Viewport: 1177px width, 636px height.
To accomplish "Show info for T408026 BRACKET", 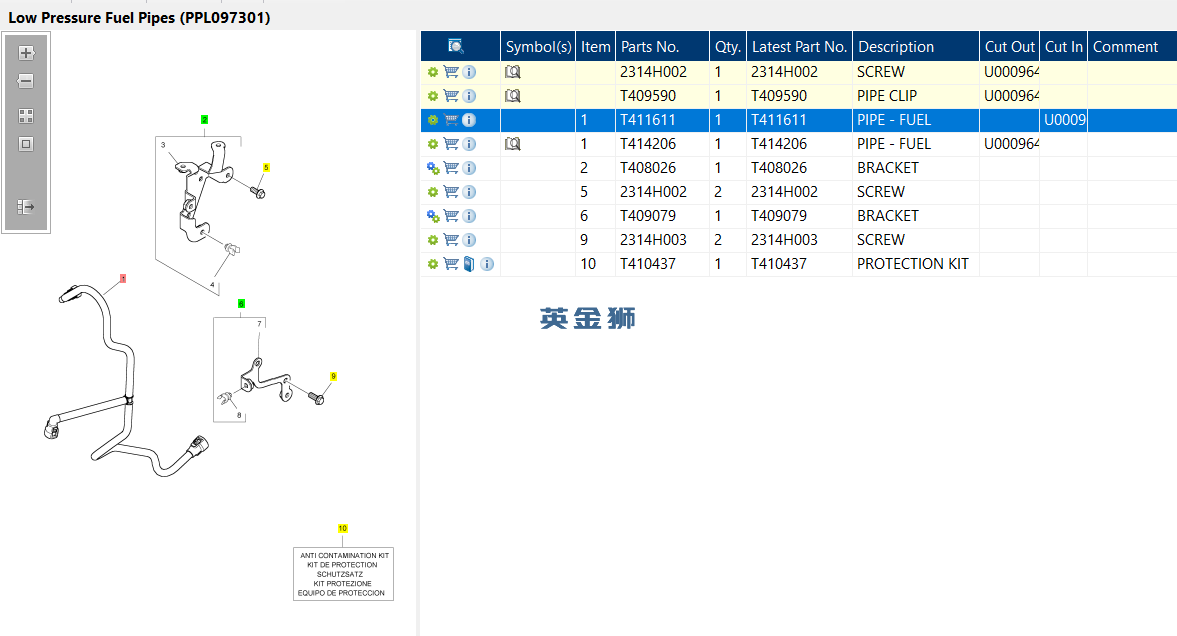I will coord(469,168).
